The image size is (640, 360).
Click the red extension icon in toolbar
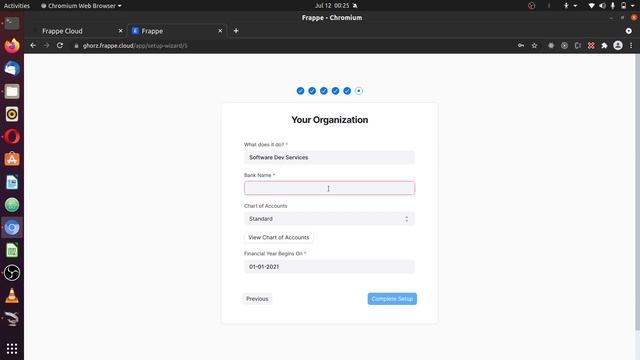(x=591, y=45)
